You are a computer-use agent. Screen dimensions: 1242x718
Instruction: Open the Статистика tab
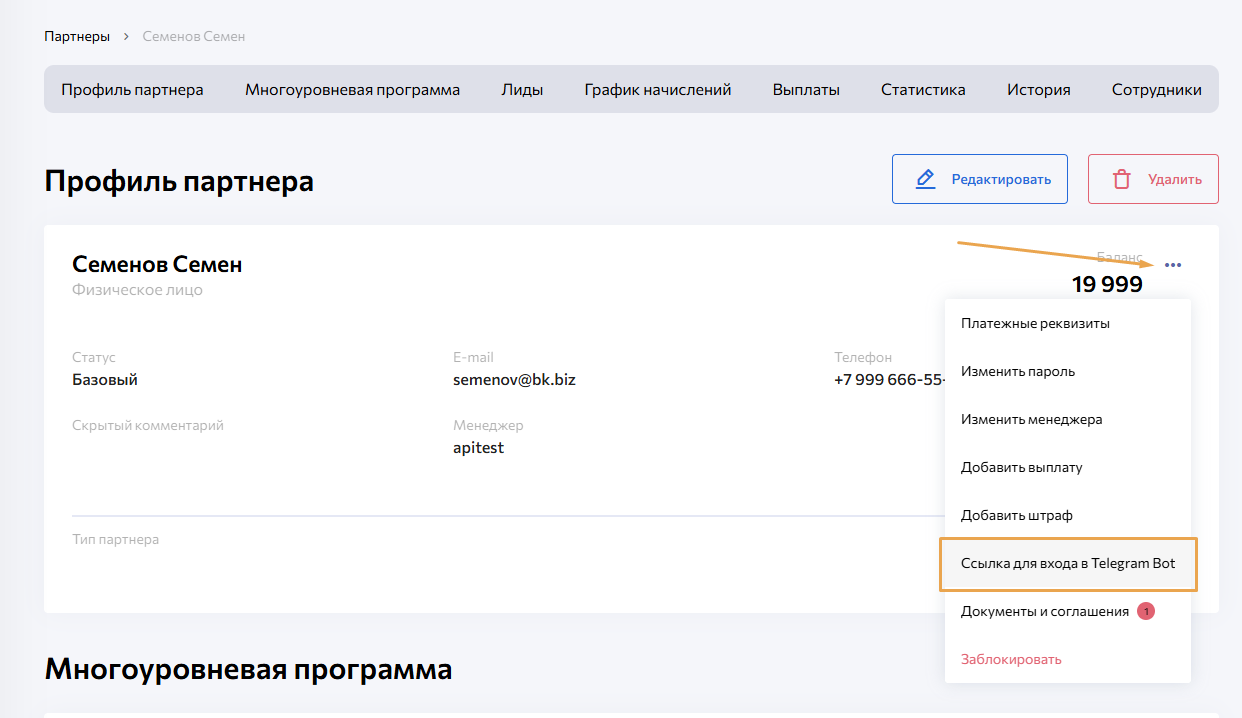(x=923, y=89)
